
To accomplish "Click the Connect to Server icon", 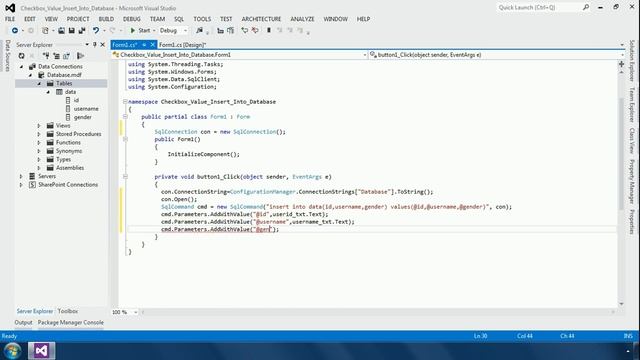I will click(x=56, y=56).
